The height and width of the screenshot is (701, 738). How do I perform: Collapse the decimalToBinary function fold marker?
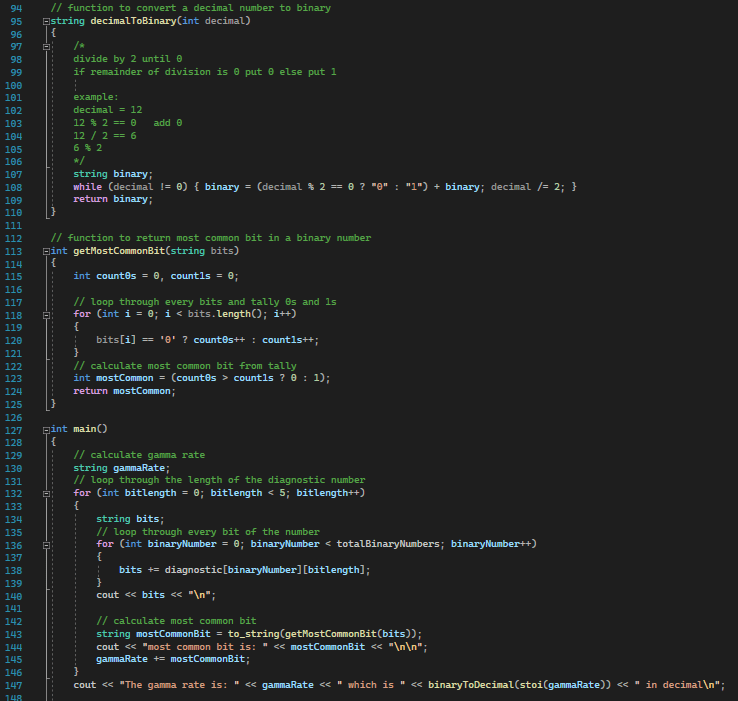[47, 20]
